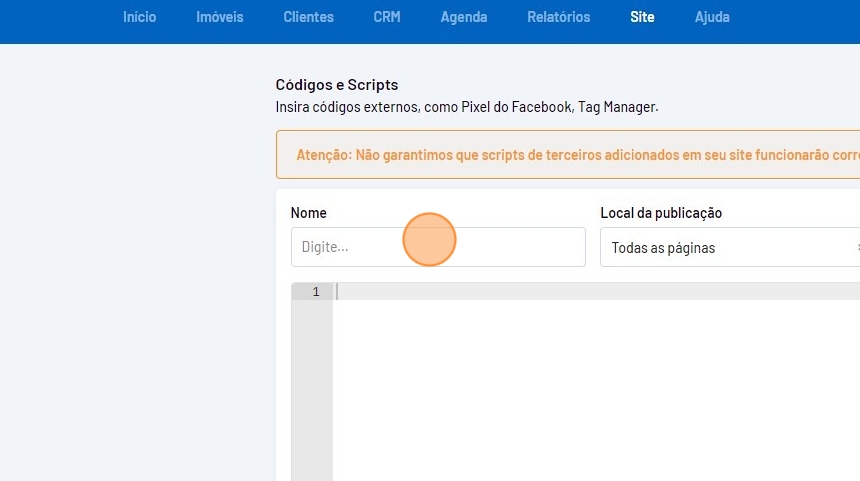Screen dimensions: 860x481
Task: Go to the Imóveis section
Action: point(219,17)
